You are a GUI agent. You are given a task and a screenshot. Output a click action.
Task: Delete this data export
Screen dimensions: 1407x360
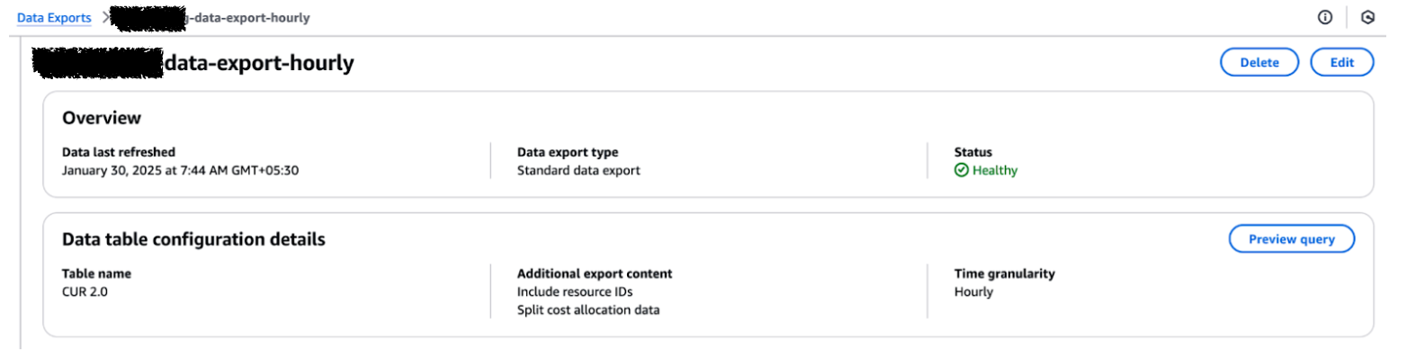pyautogui.click(x=1259, y=62)
